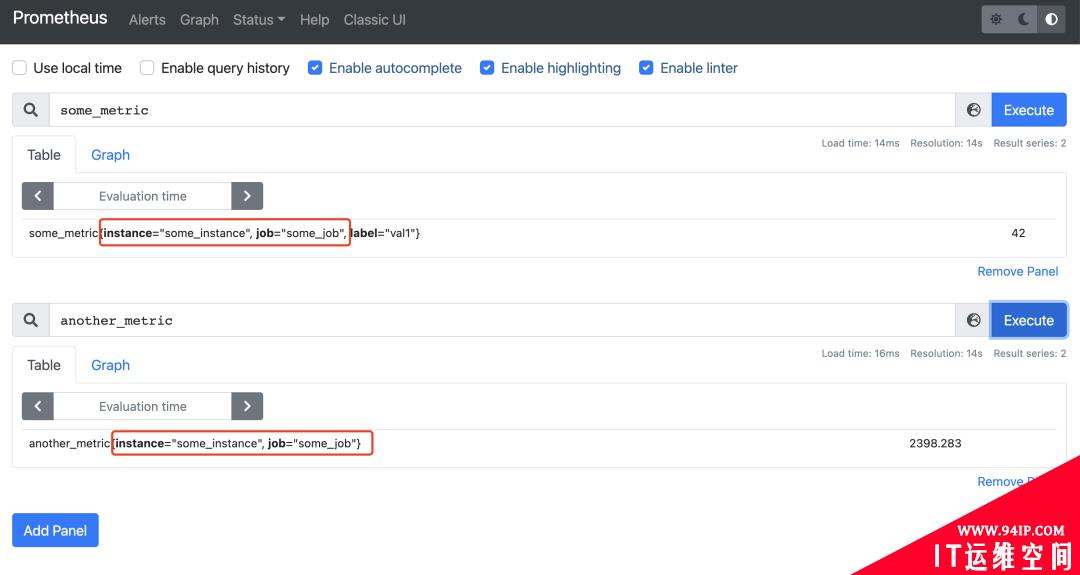
Task: Select the auto theme half-circle icon
Action: click(x=1051, y=19)
